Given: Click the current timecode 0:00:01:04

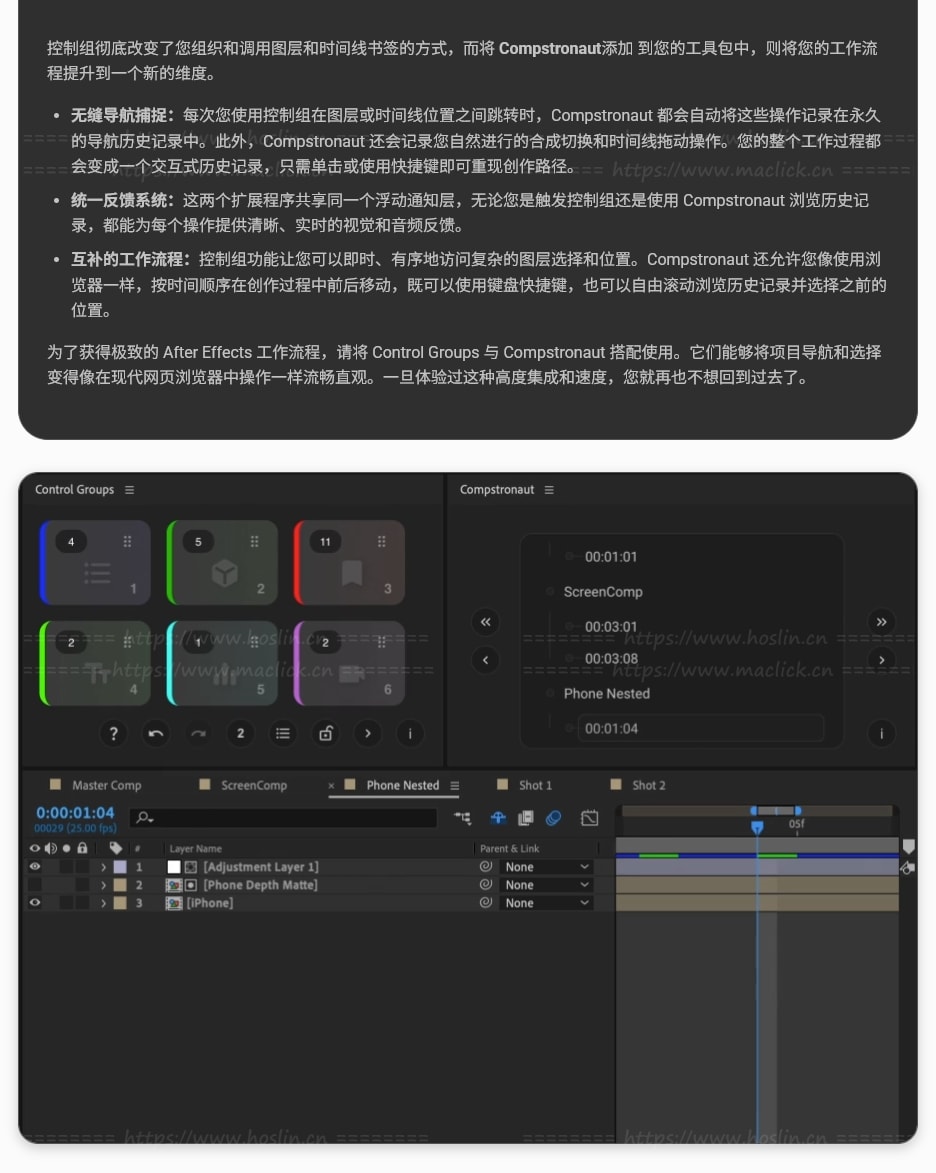Looking at the screenshot, I should pos(76,813).
